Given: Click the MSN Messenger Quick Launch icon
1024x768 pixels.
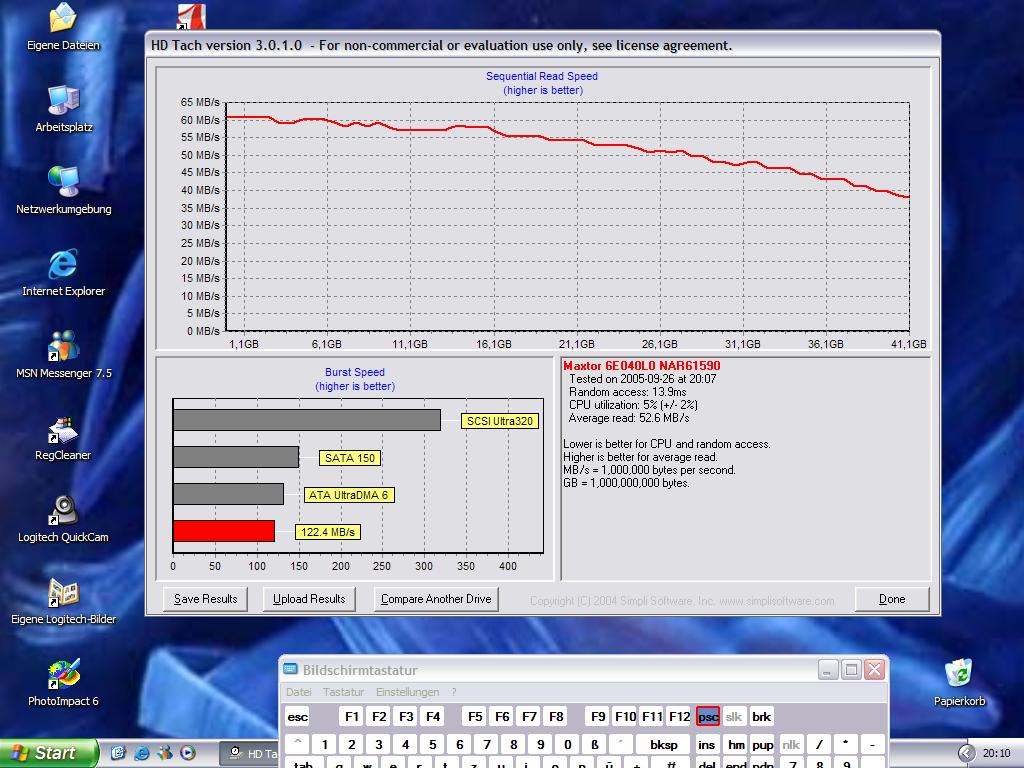Looking at the screenshot, I should (x=165, y=753).
